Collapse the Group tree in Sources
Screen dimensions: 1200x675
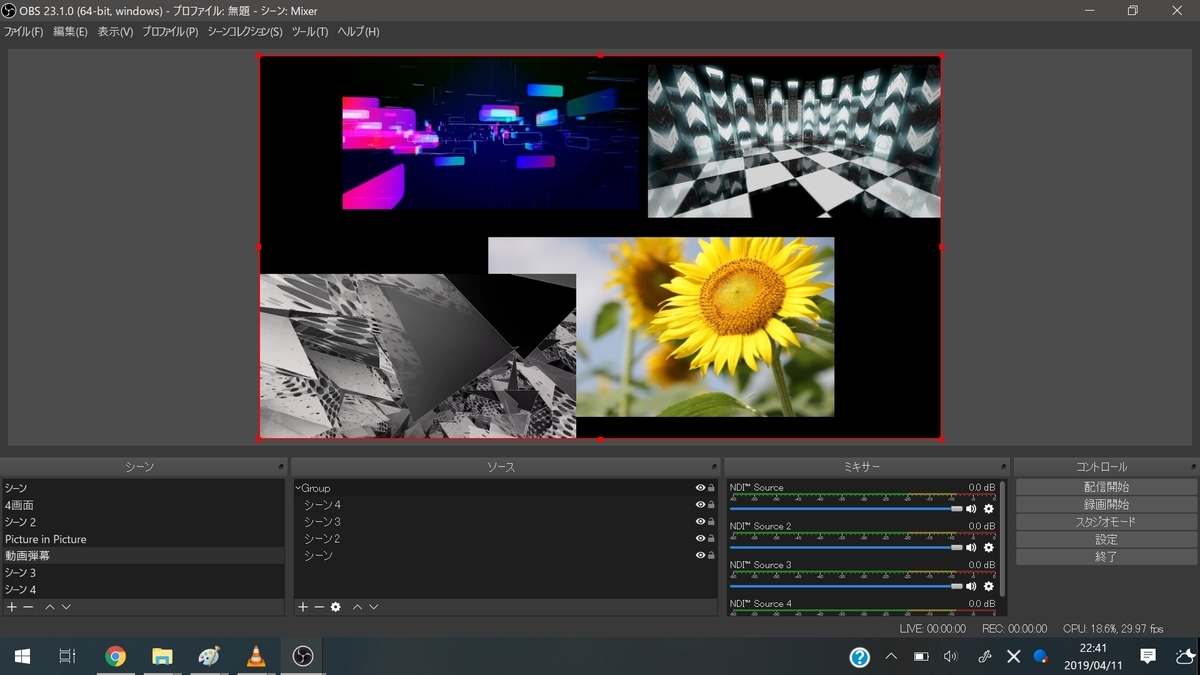tap(298, 488)
